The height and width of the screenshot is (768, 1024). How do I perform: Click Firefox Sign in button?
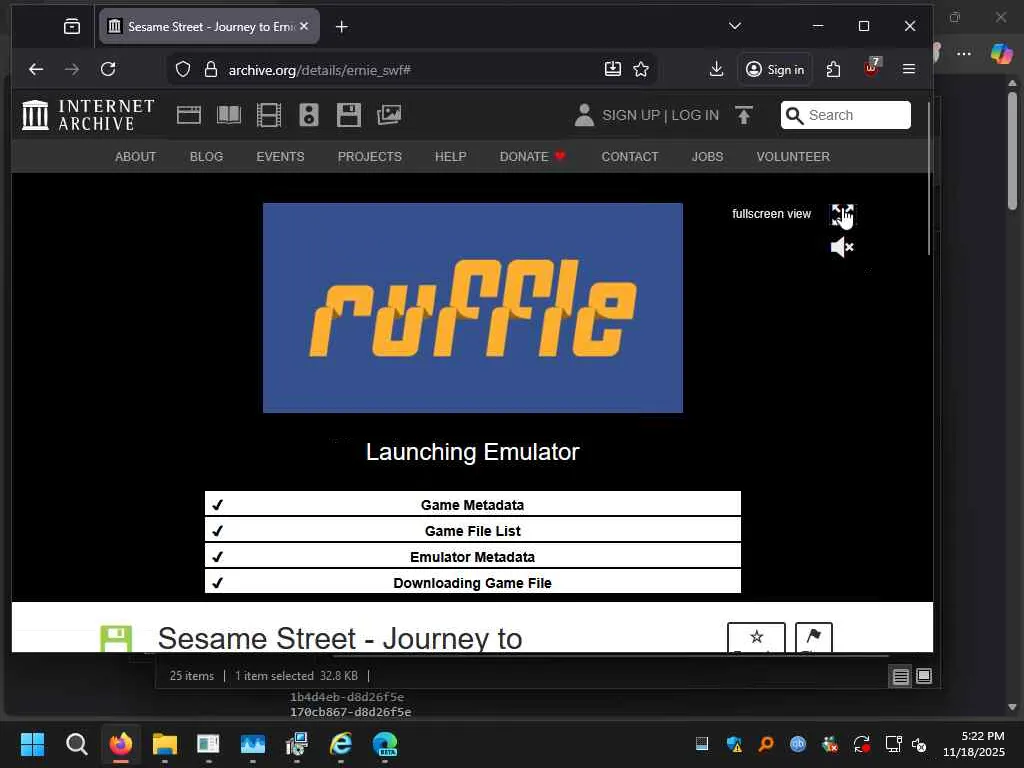(775, 69)
